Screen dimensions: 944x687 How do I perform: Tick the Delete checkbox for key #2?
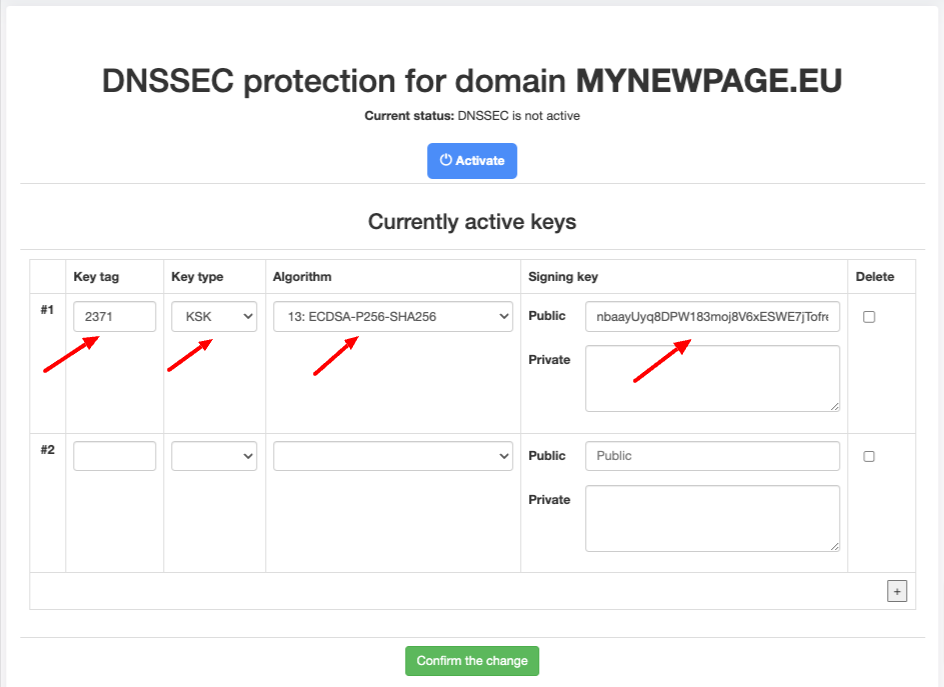869,456
